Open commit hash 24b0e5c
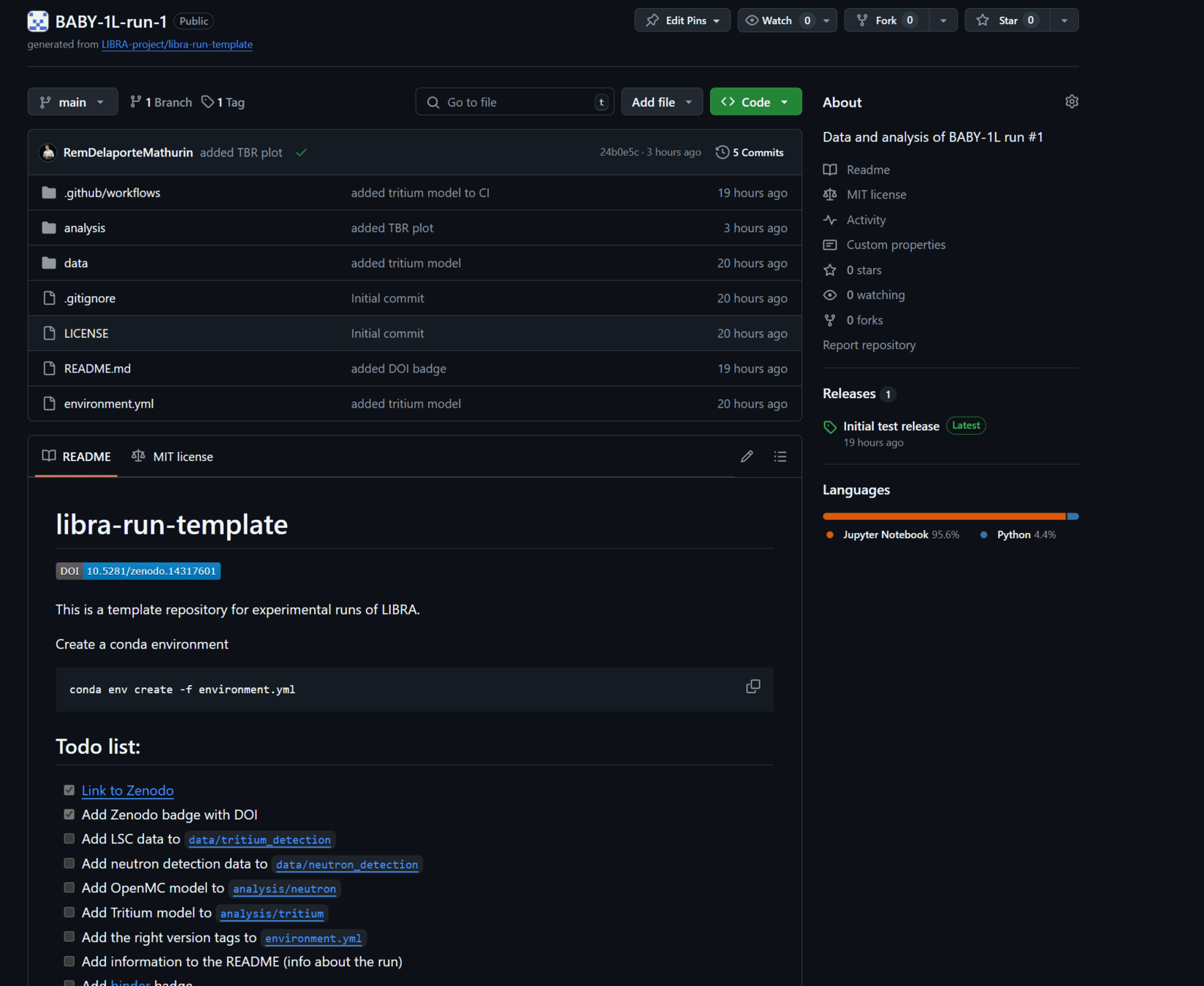The height and width of the screenshot is (986, 1204). pos(619,152)
